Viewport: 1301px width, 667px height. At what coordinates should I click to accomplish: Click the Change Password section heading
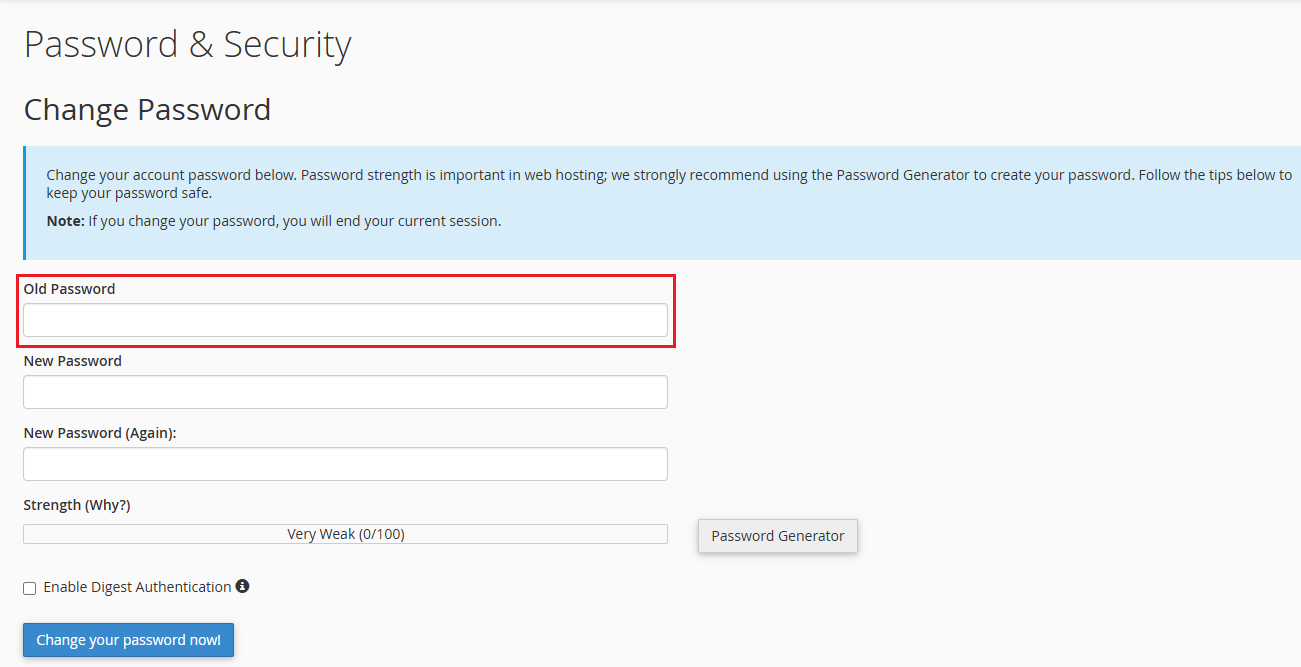pyautogui.click(x=147, y=110)
